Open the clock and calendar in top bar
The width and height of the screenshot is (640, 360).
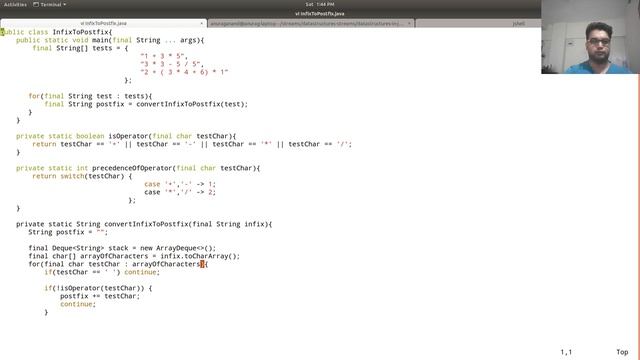pyautogui.click(x=320, y=4)
